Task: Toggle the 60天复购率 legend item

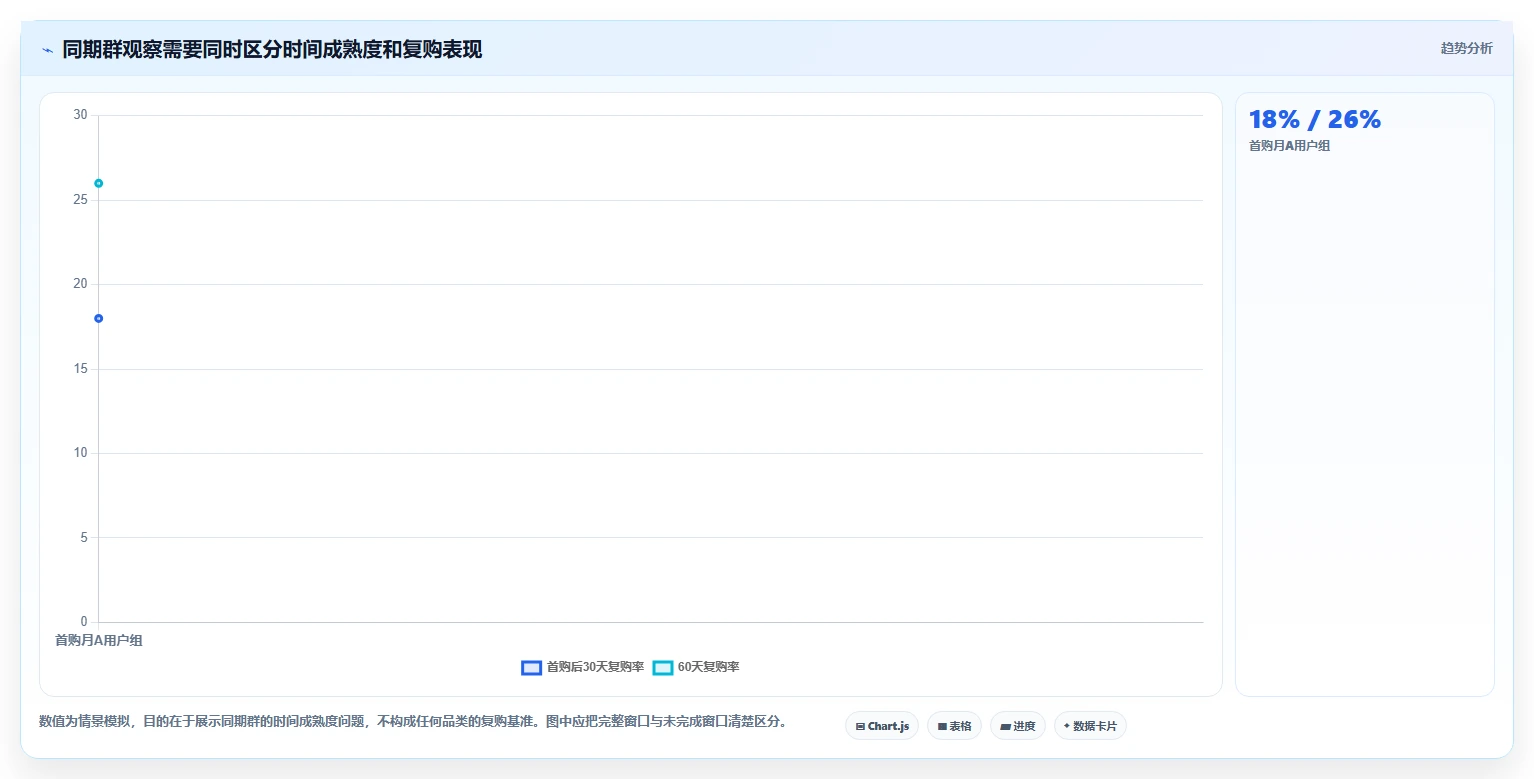Action: 696,667
